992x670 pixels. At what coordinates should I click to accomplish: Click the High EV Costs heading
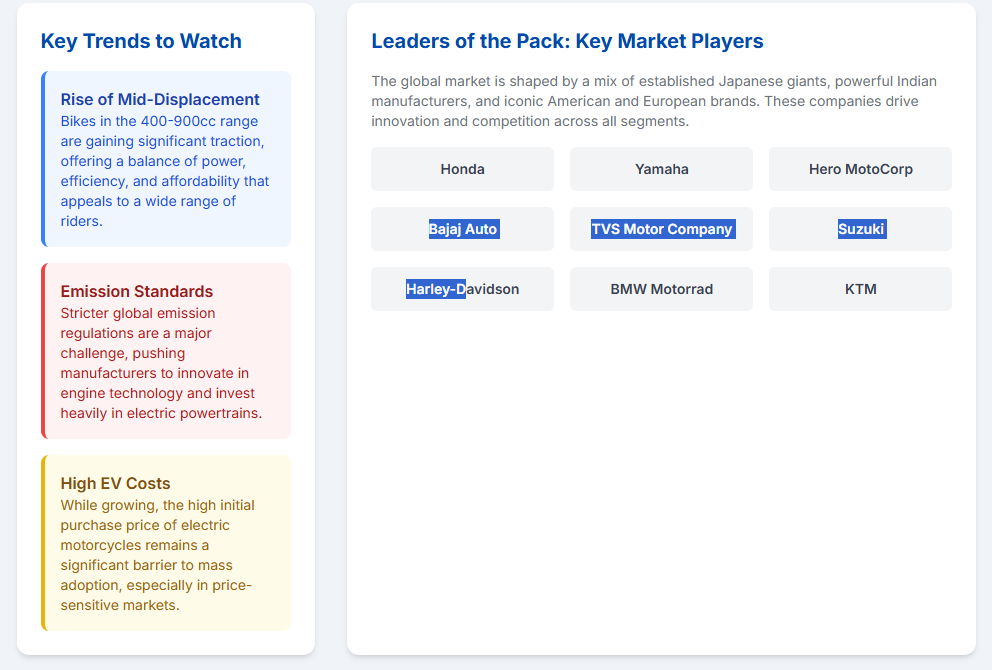[x=116, y=483]
